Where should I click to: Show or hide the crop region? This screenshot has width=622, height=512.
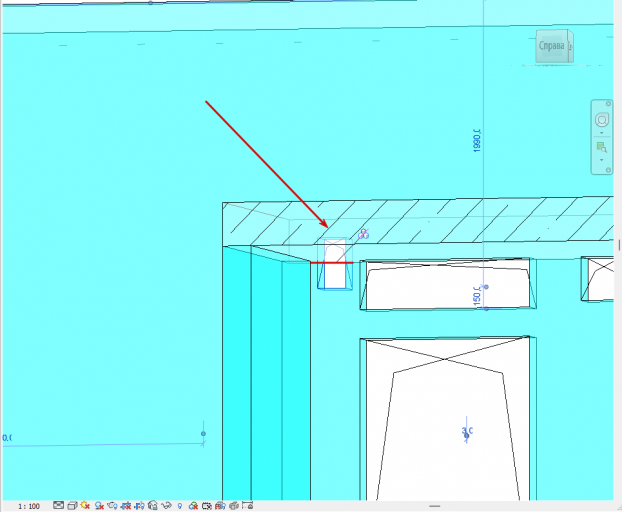click(140, 506)
